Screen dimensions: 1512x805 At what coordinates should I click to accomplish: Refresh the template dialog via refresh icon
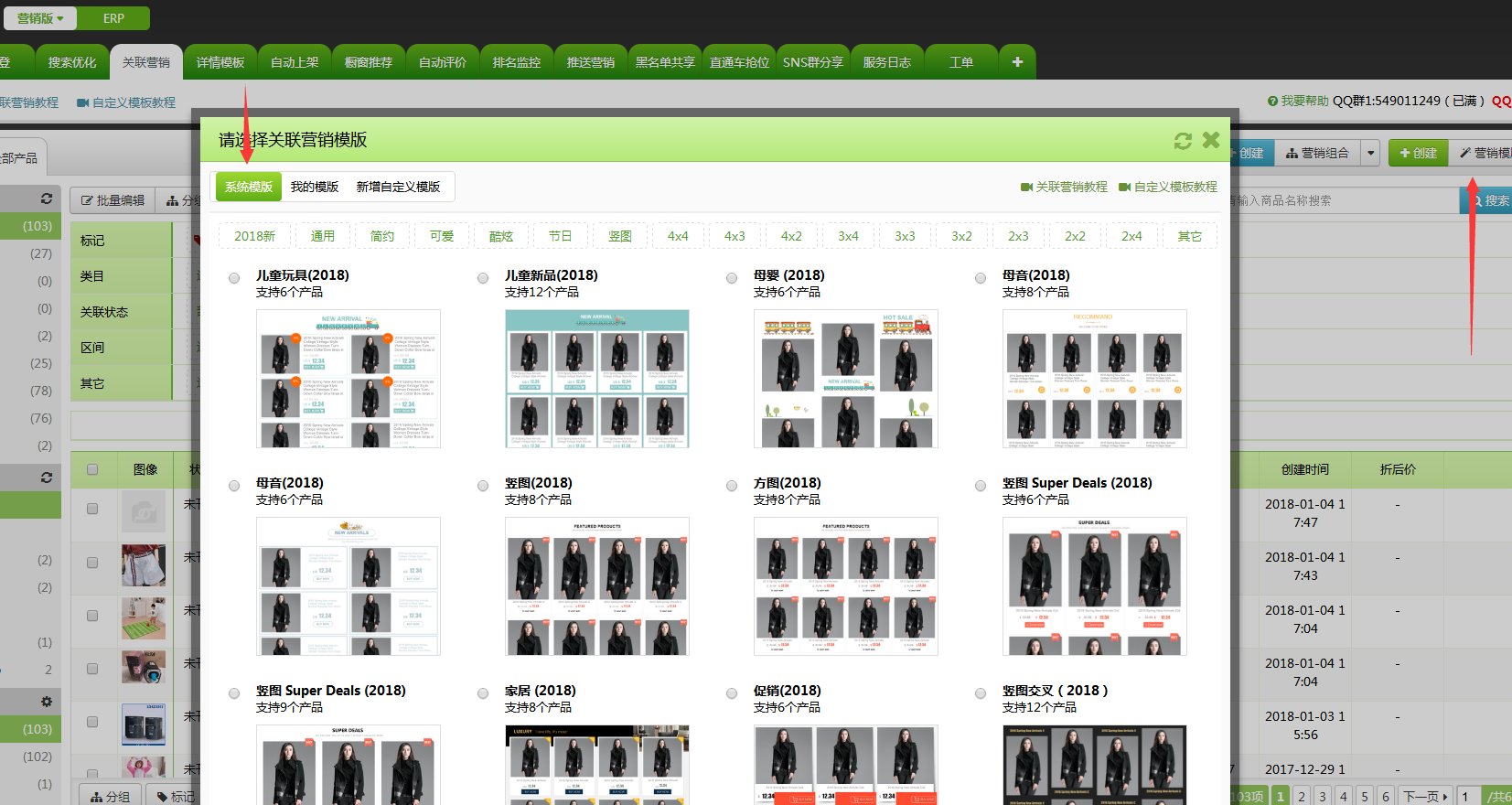click(x=1183, y=140)
